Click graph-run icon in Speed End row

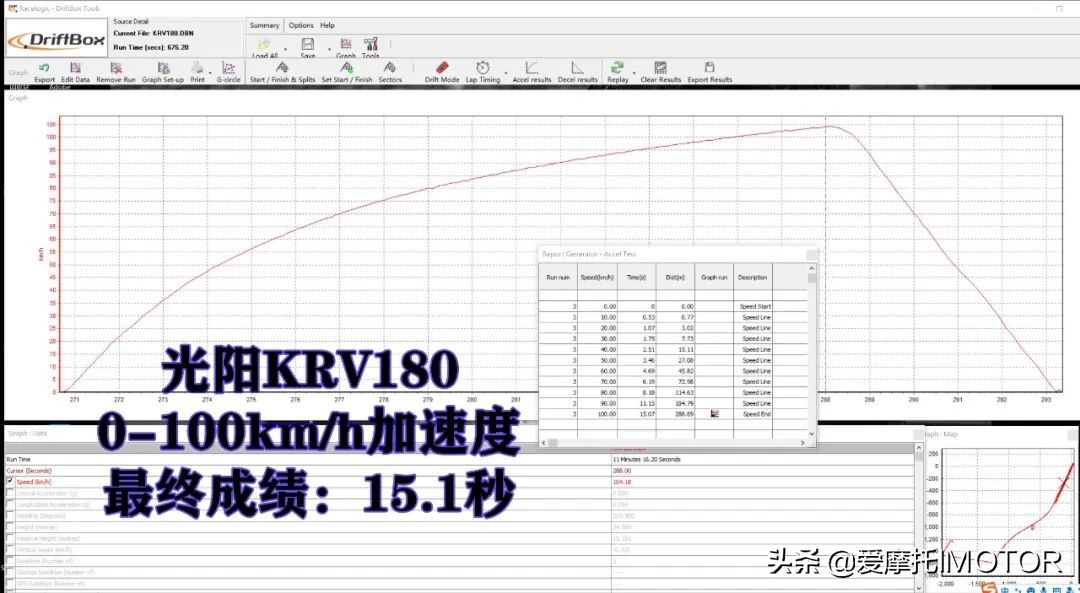[x=714, y=414]
